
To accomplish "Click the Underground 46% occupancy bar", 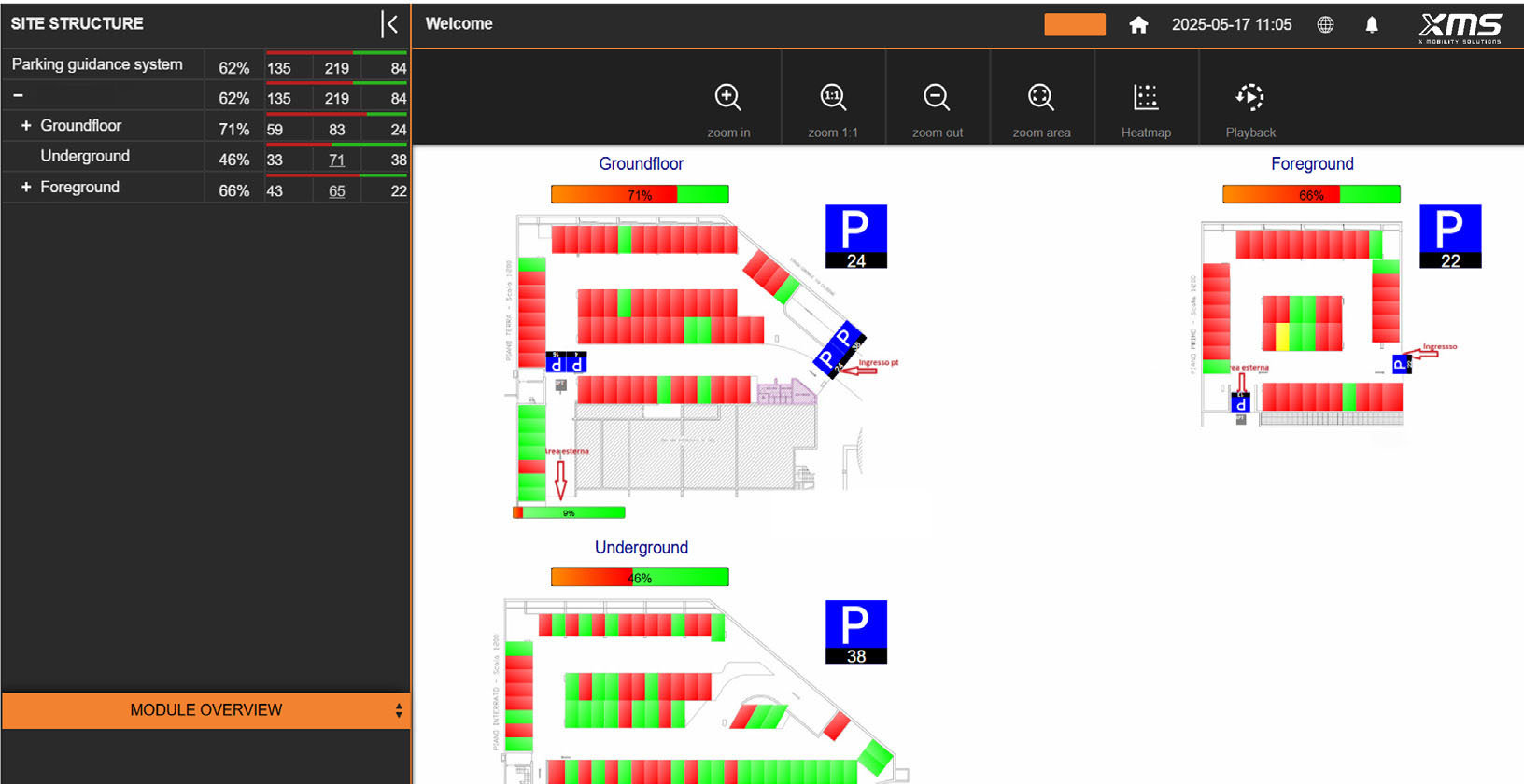I will 640,578.
